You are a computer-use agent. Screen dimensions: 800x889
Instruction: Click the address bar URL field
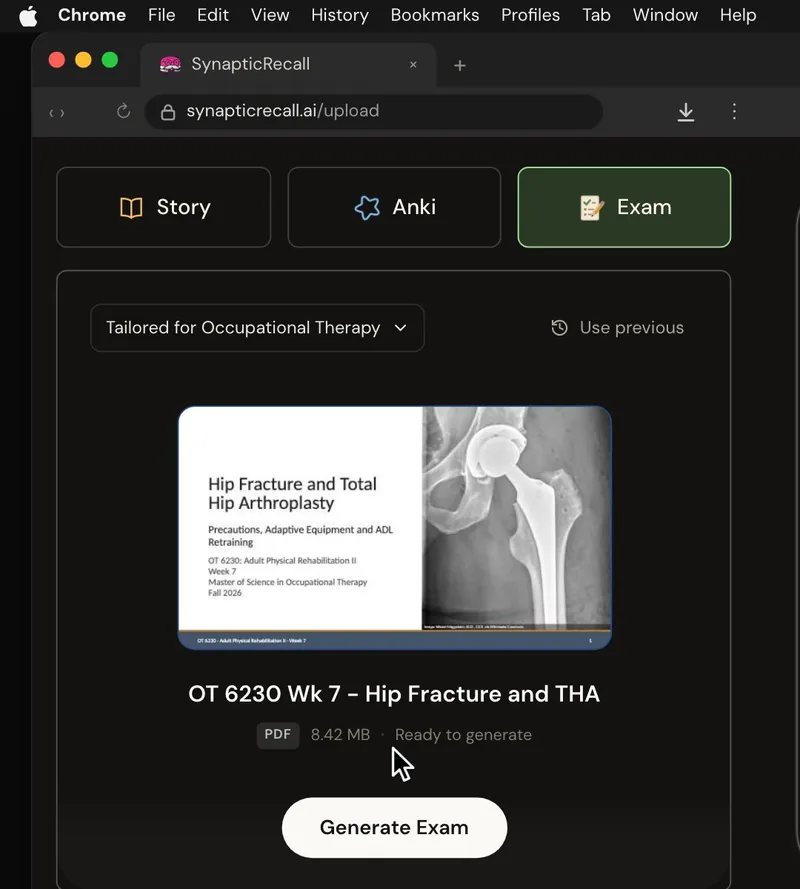374,111
